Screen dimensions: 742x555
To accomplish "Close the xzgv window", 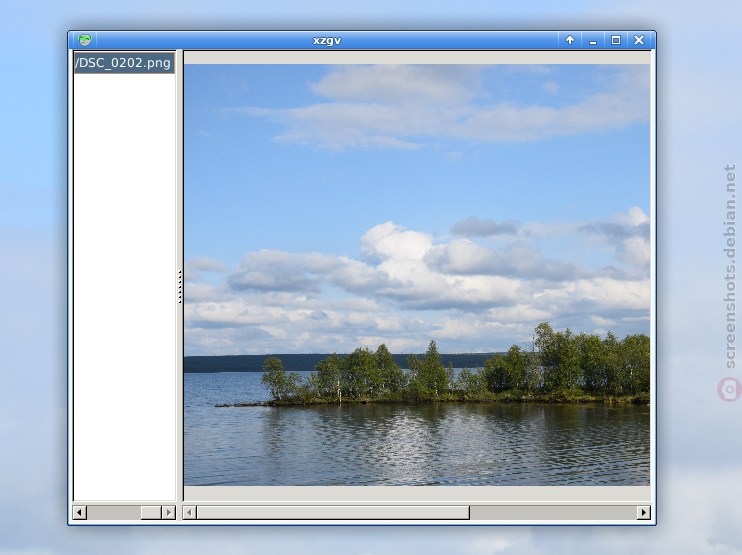I will [x=639, y=40].
